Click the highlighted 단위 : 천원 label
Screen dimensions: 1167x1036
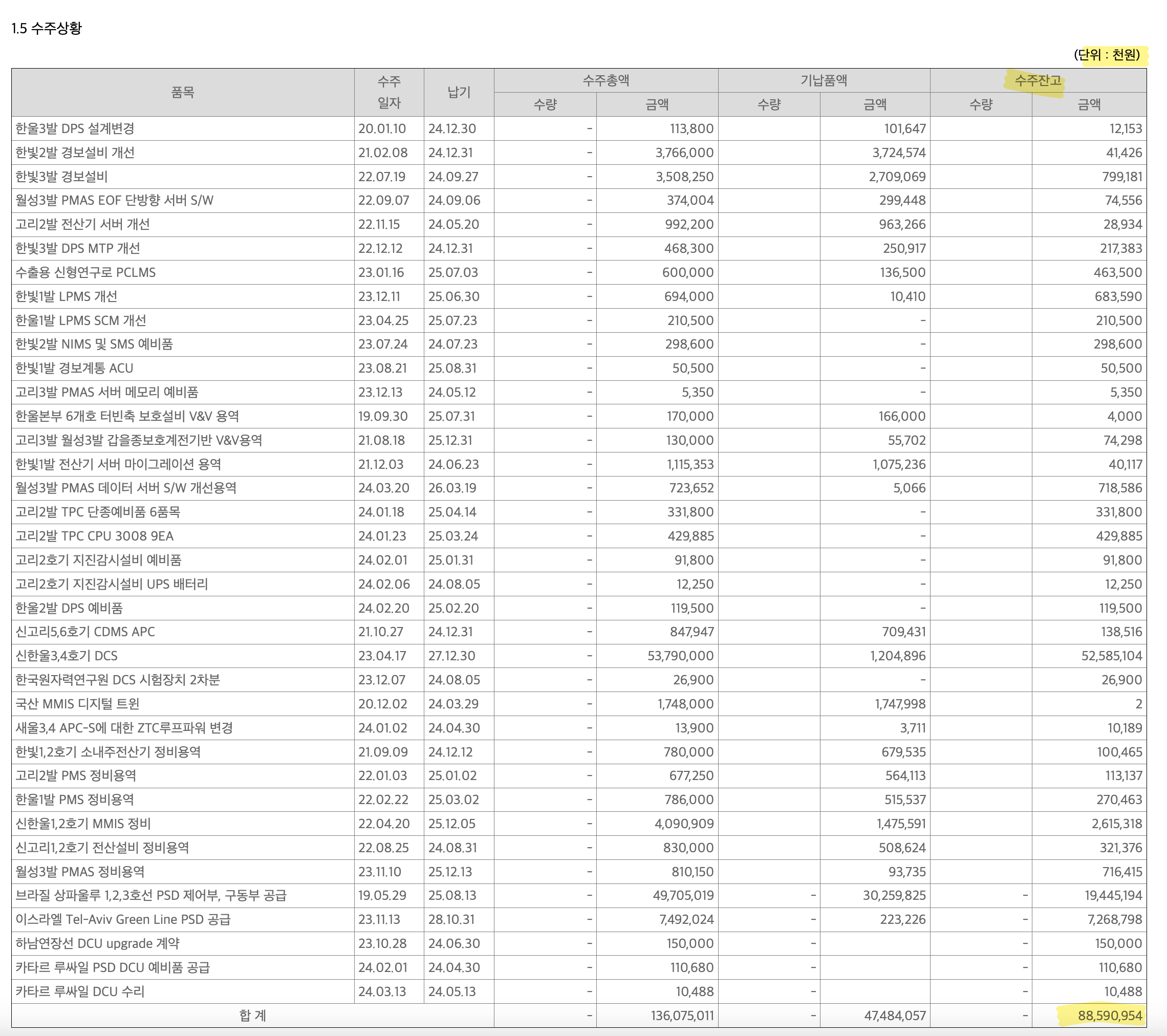(1107, 55)
